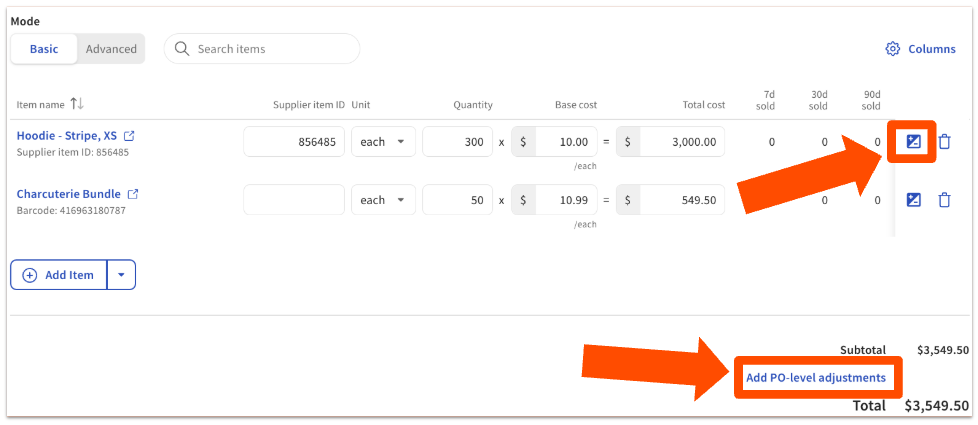
Task: Open the Add Item dropdown arrow
Action: (121, 275)
